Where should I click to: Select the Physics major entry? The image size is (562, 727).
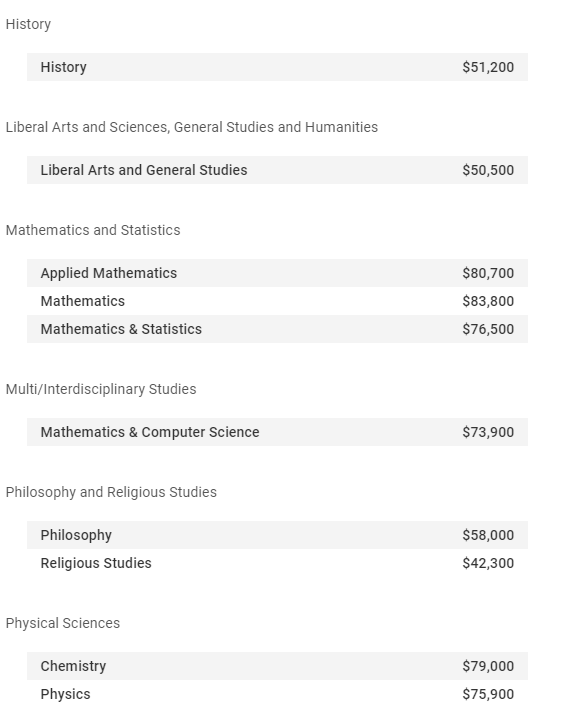coord(277,694)
